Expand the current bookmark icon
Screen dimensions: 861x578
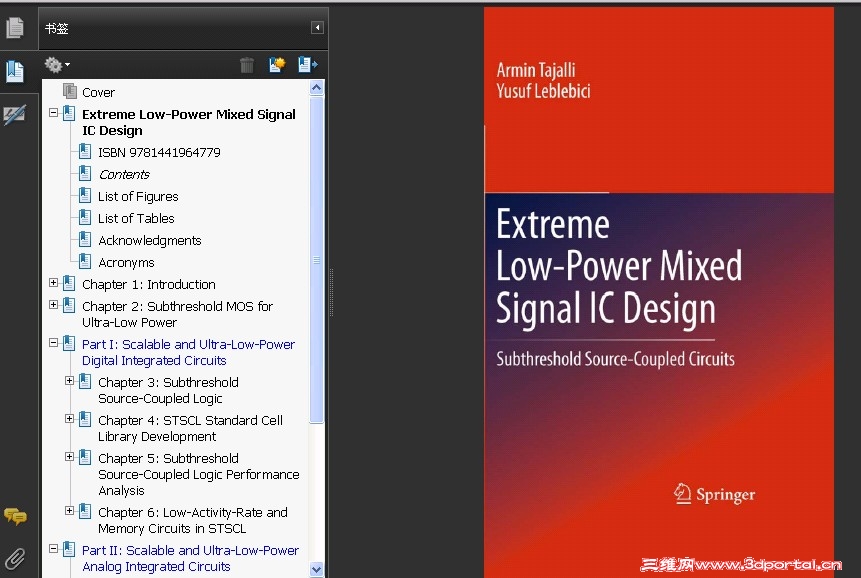(x=308, y=65)
